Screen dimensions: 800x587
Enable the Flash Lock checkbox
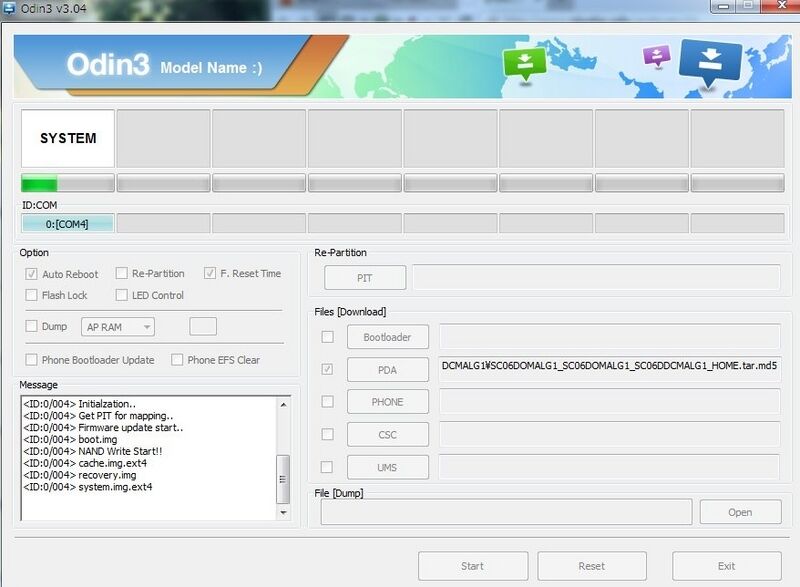point(32,295)
